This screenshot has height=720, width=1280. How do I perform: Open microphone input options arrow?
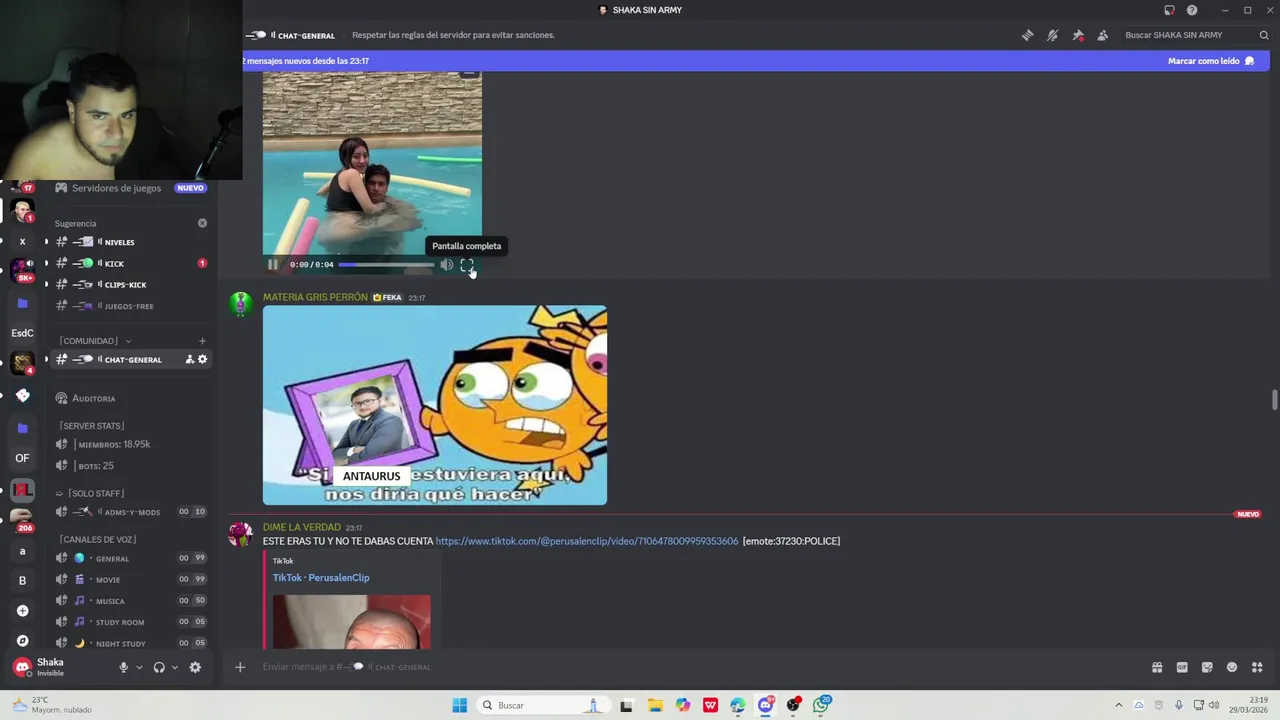139,667
